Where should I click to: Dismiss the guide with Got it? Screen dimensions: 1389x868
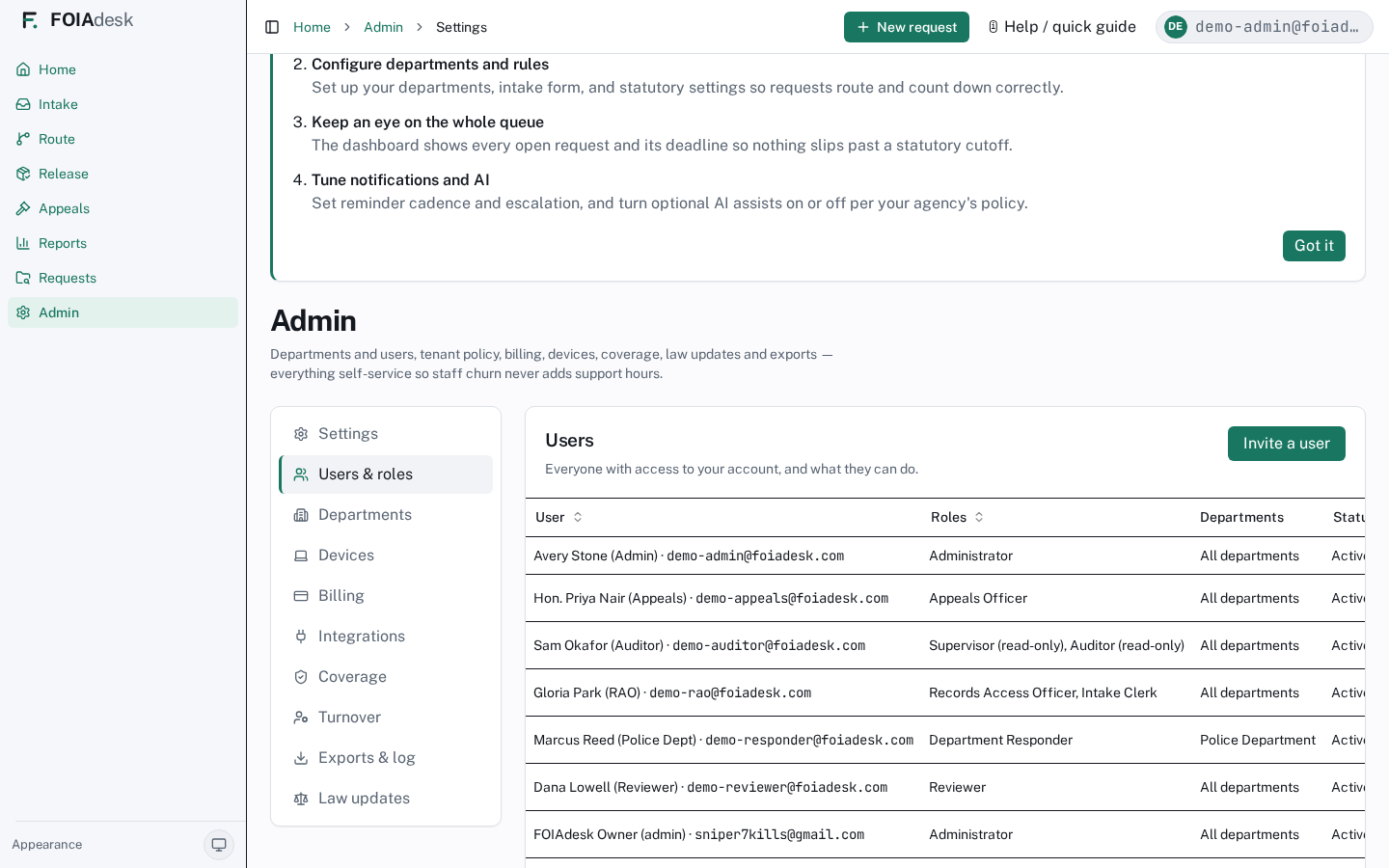pyautogui.click(x=1314, y=246)
